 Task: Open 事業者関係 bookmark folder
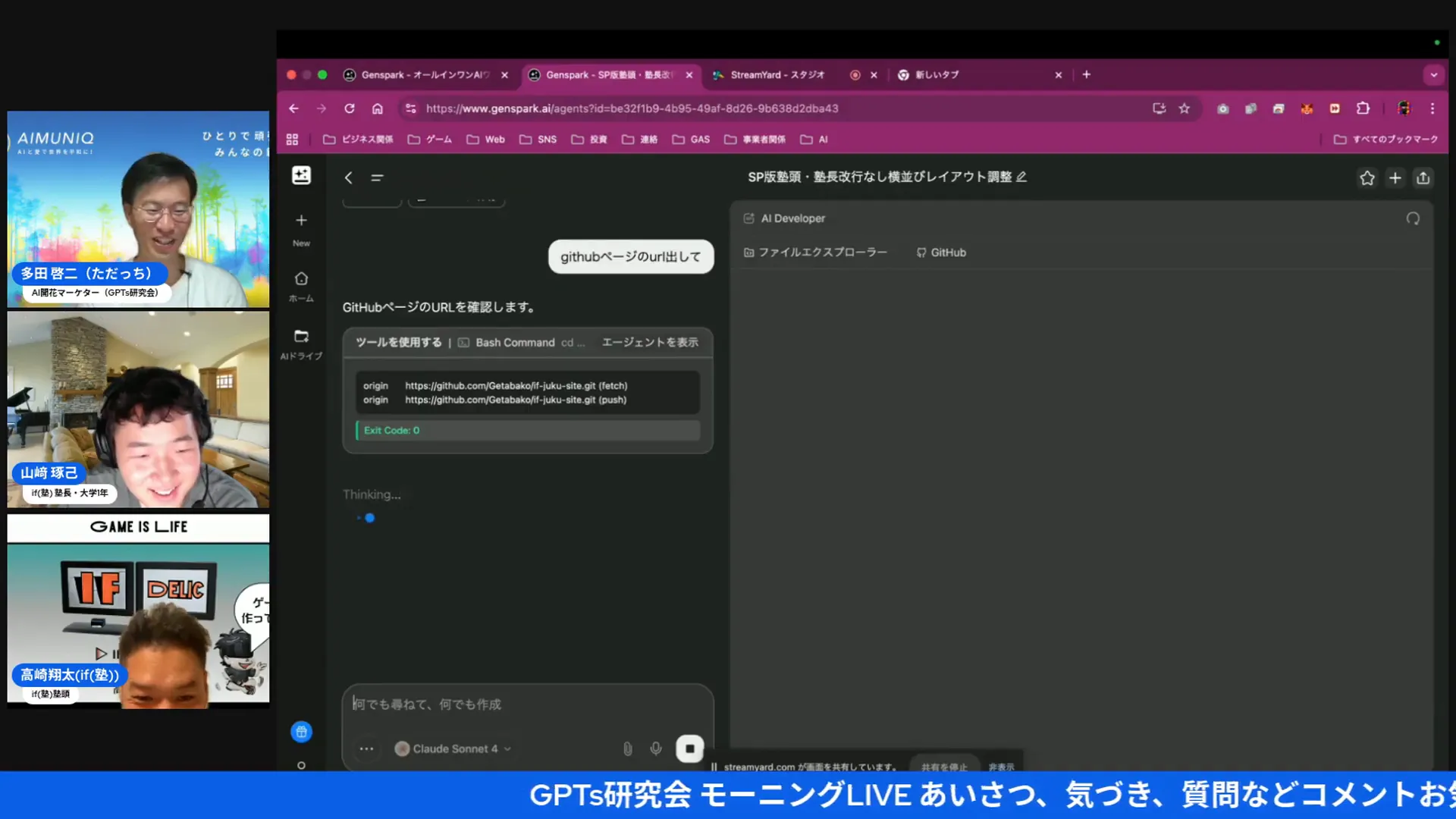(755, 140)
